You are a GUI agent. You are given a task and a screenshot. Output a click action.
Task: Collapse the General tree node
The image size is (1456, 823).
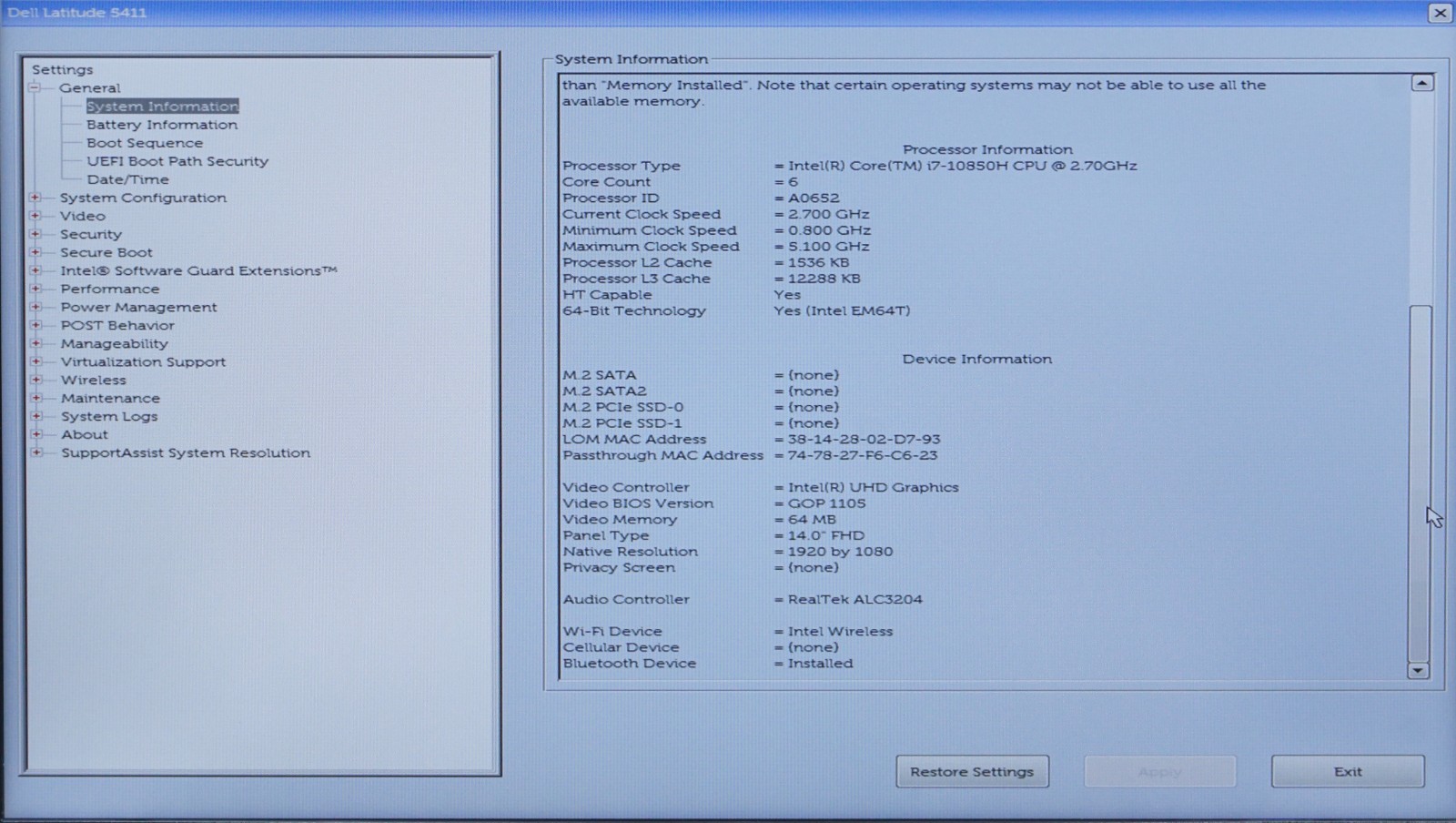(35, 88)
